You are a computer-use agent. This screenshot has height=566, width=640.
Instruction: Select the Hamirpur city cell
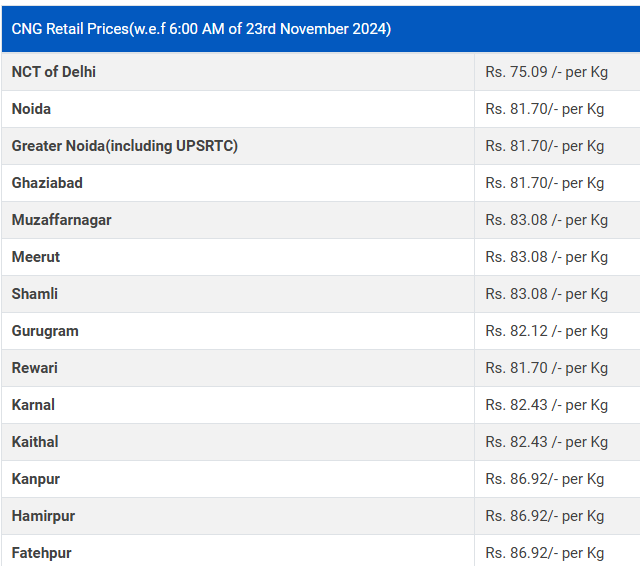coord(43,516)
